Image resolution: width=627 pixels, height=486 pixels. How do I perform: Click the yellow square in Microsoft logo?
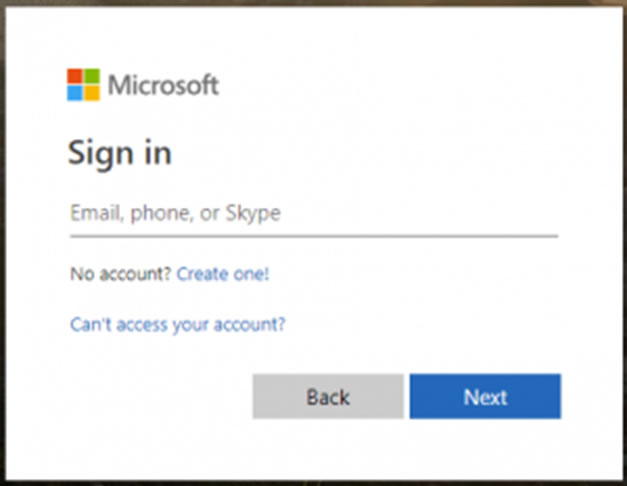92,93
